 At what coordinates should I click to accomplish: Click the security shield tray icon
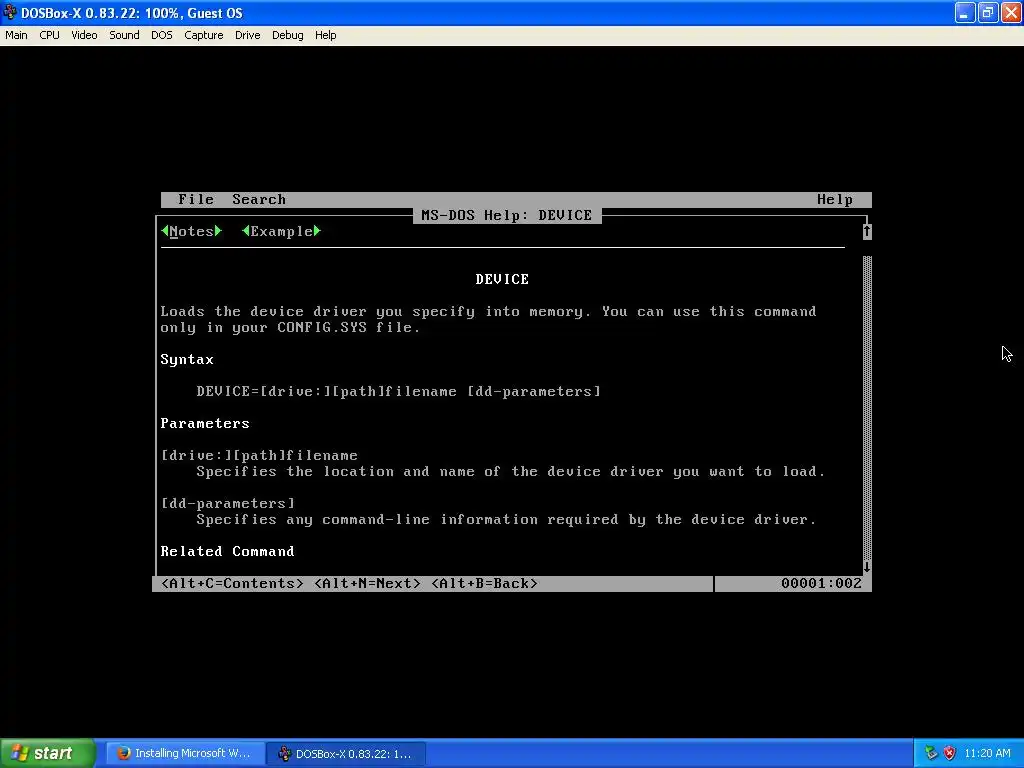click(x=950, y=753)
